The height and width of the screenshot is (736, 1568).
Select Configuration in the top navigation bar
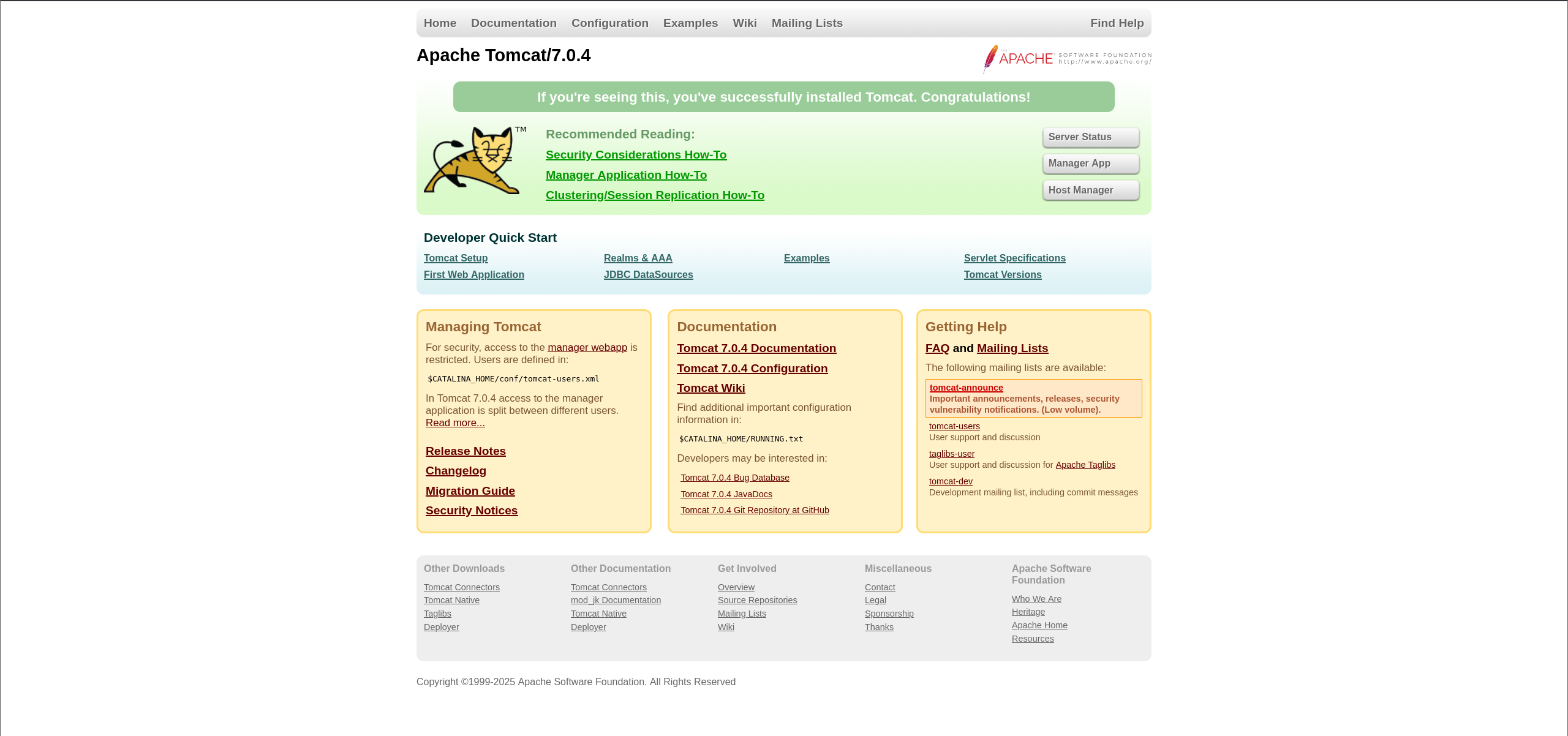(x=609, y=23)
